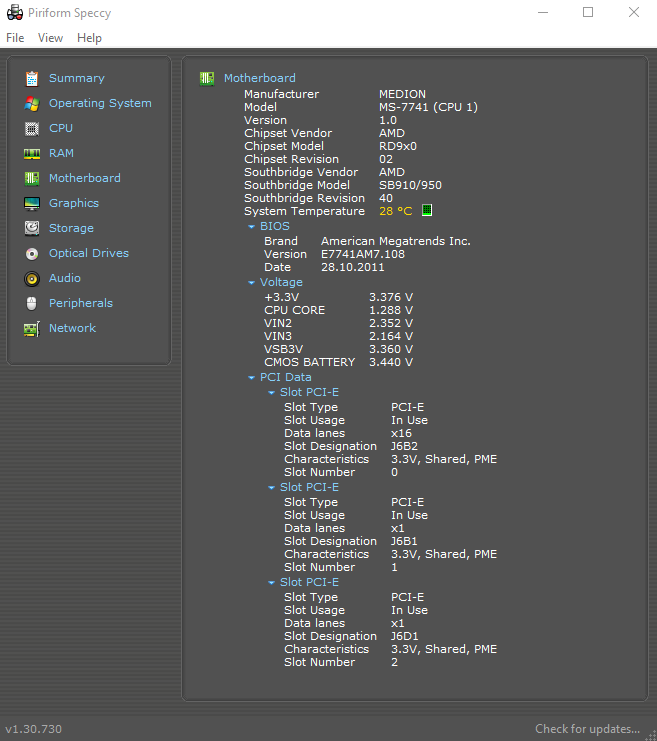Select the +3.3V voltage reading 3.376 V
The image size is (657, 741).
coord(391,297)
